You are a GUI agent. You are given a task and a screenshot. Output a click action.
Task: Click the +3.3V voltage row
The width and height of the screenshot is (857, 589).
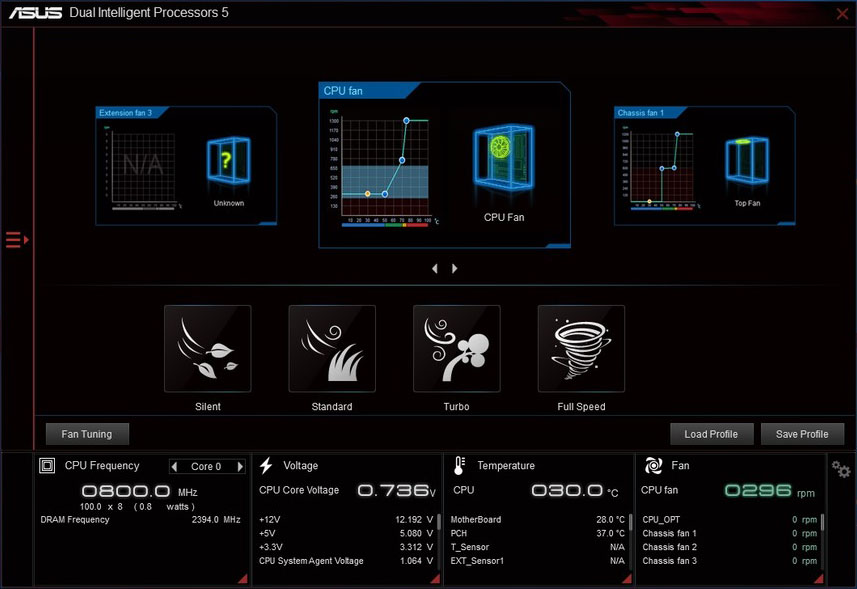[346, 547]
